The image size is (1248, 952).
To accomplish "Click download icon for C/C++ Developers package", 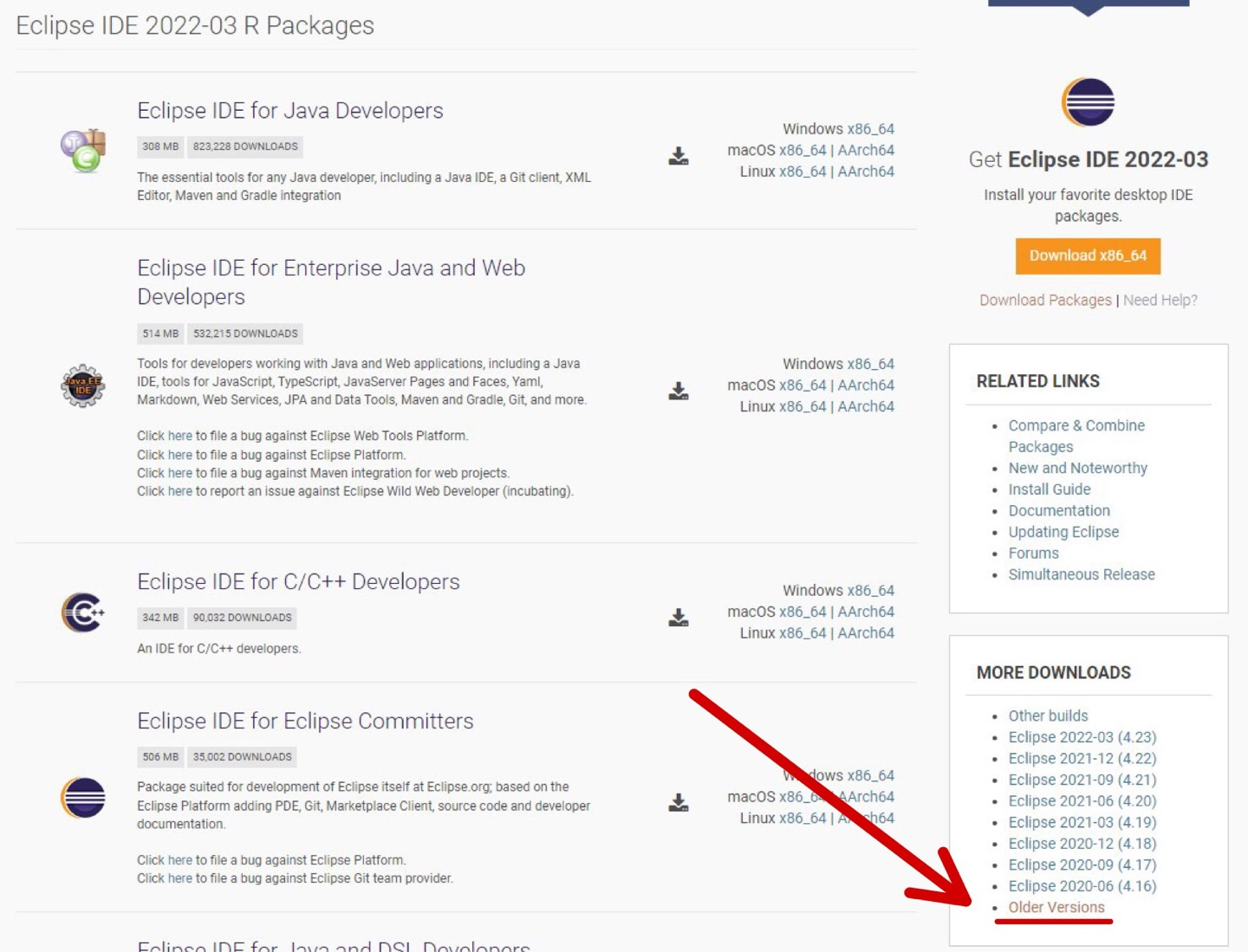I will (x=679, y=617).
